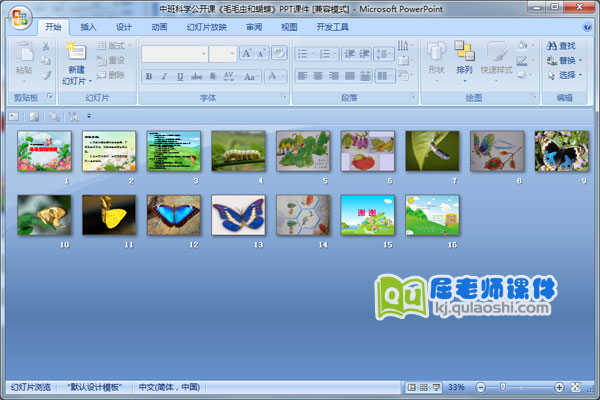
Task: Switch to the Insert tab
Action: pyautogui.click(x=88, y=27)
